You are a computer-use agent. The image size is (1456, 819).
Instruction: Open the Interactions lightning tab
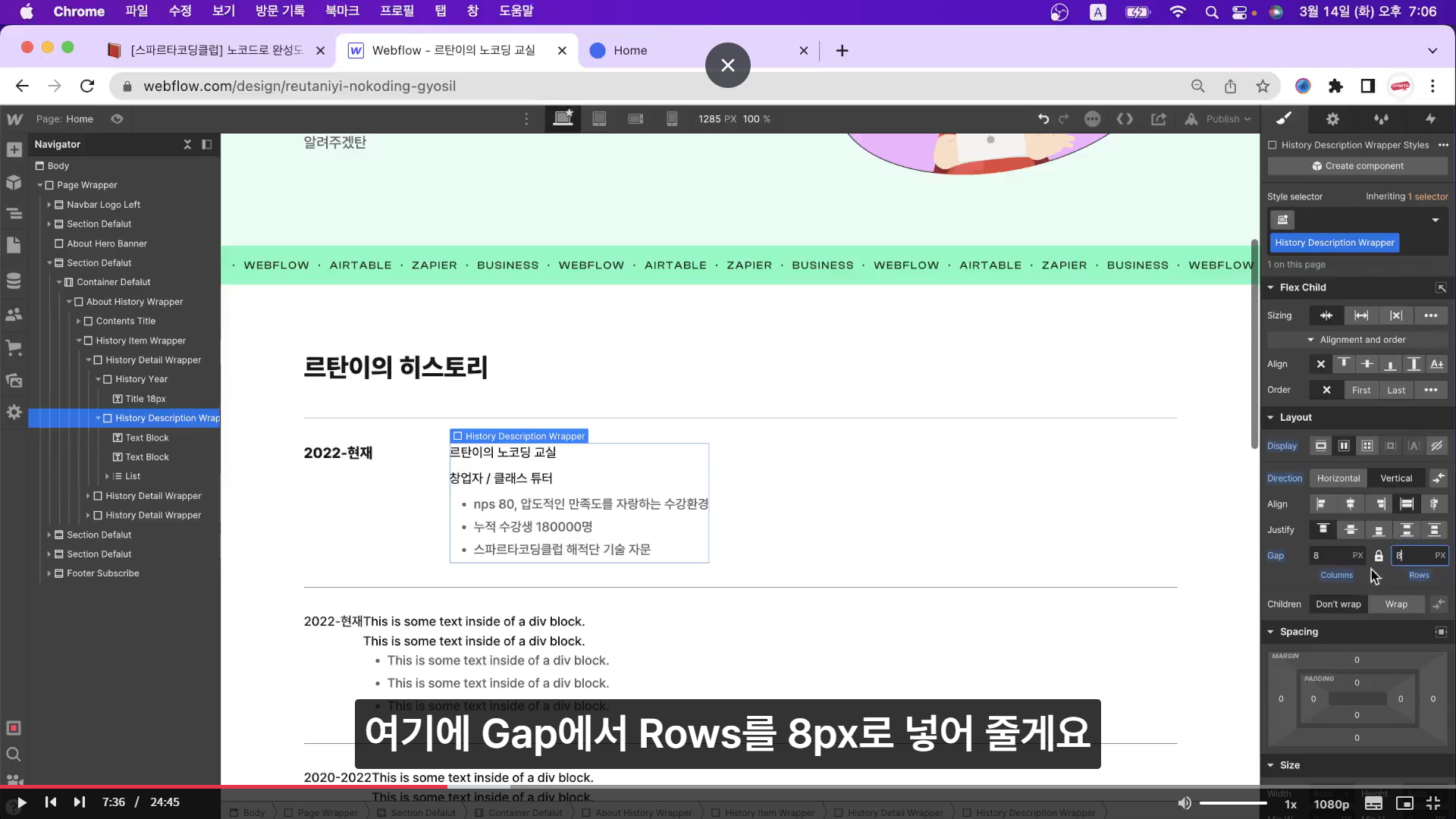click(1430, 118)
